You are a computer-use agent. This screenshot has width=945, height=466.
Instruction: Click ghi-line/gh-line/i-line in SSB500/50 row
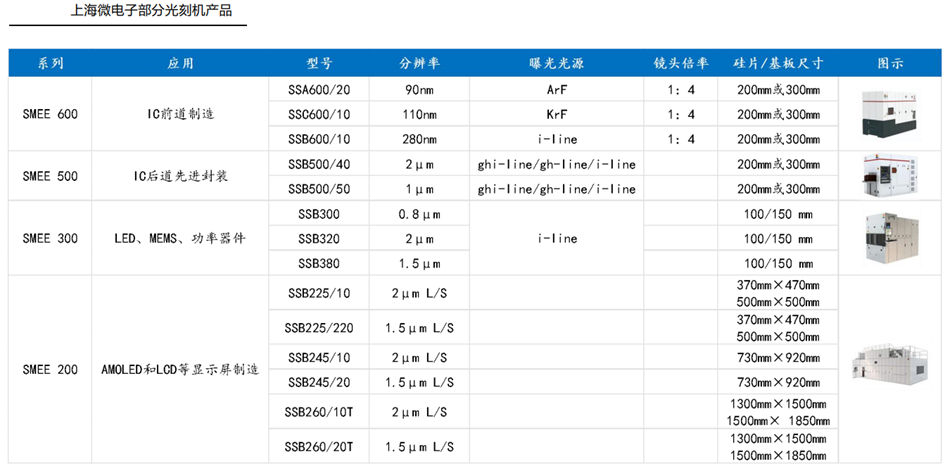[557, 189]
